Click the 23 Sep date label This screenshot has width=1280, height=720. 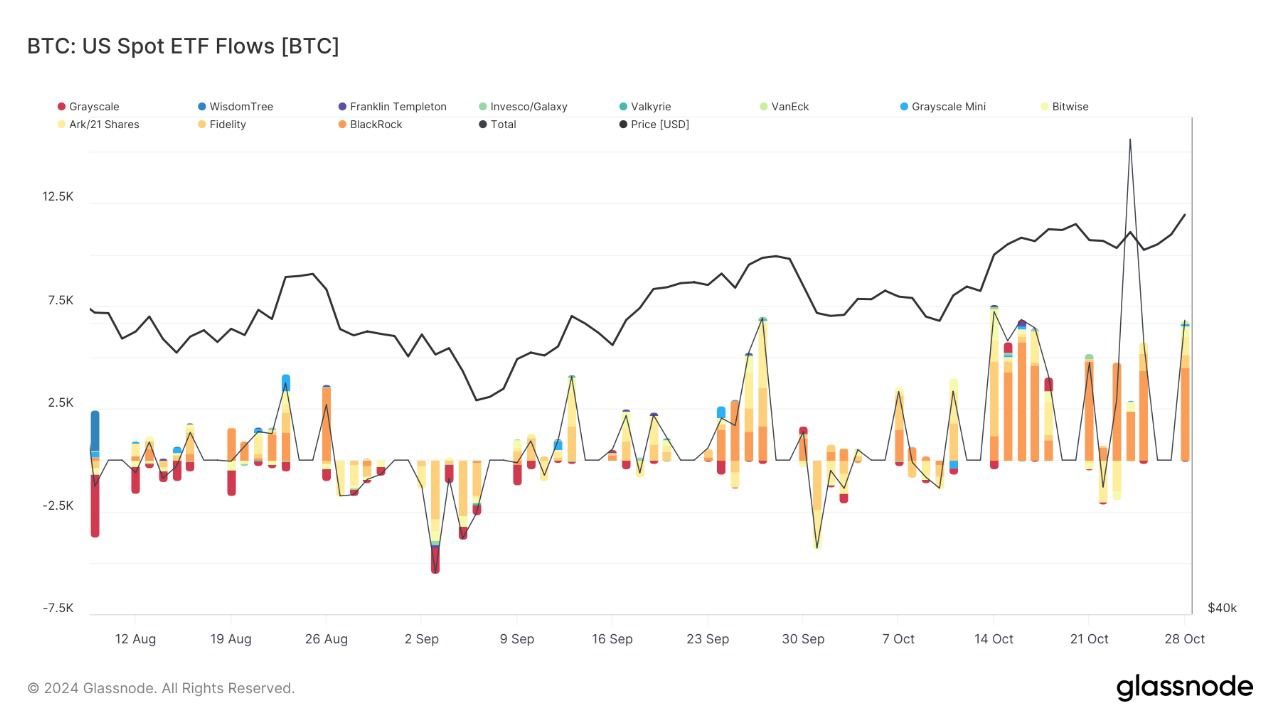point(708,639)
